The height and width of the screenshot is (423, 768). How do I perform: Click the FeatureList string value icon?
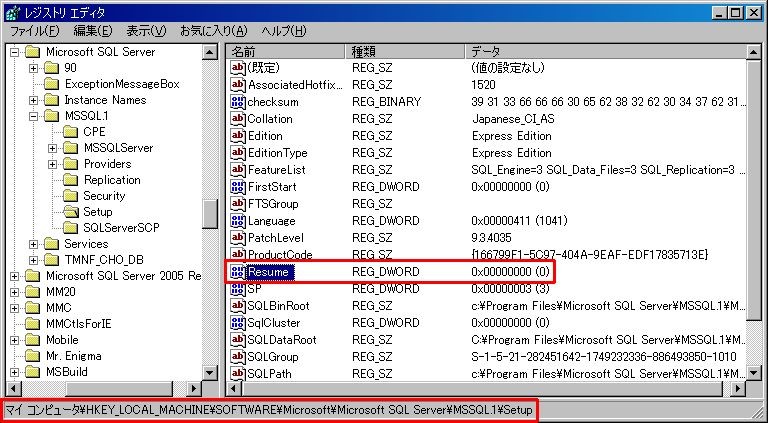point(238,170)
